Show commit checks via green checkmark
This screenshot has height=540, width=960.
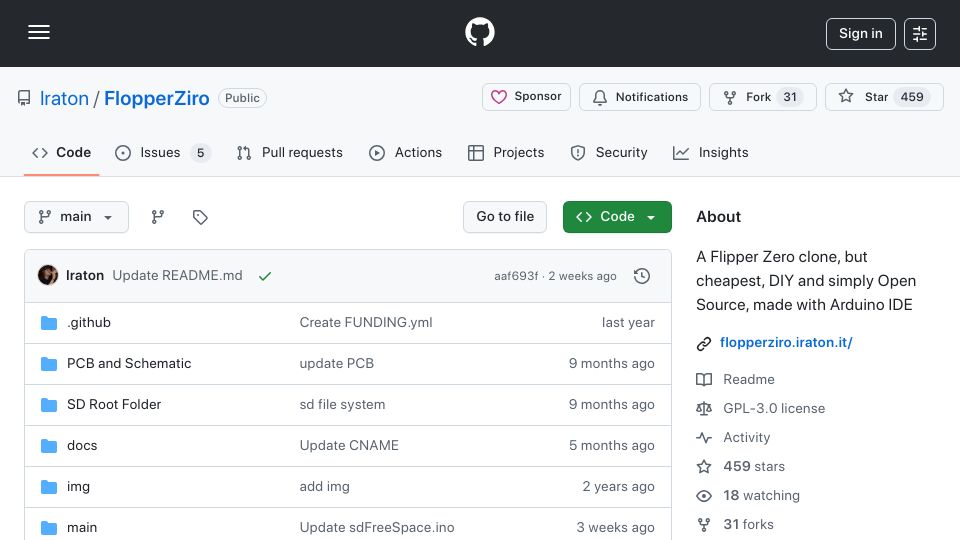(x=264, y=276)
